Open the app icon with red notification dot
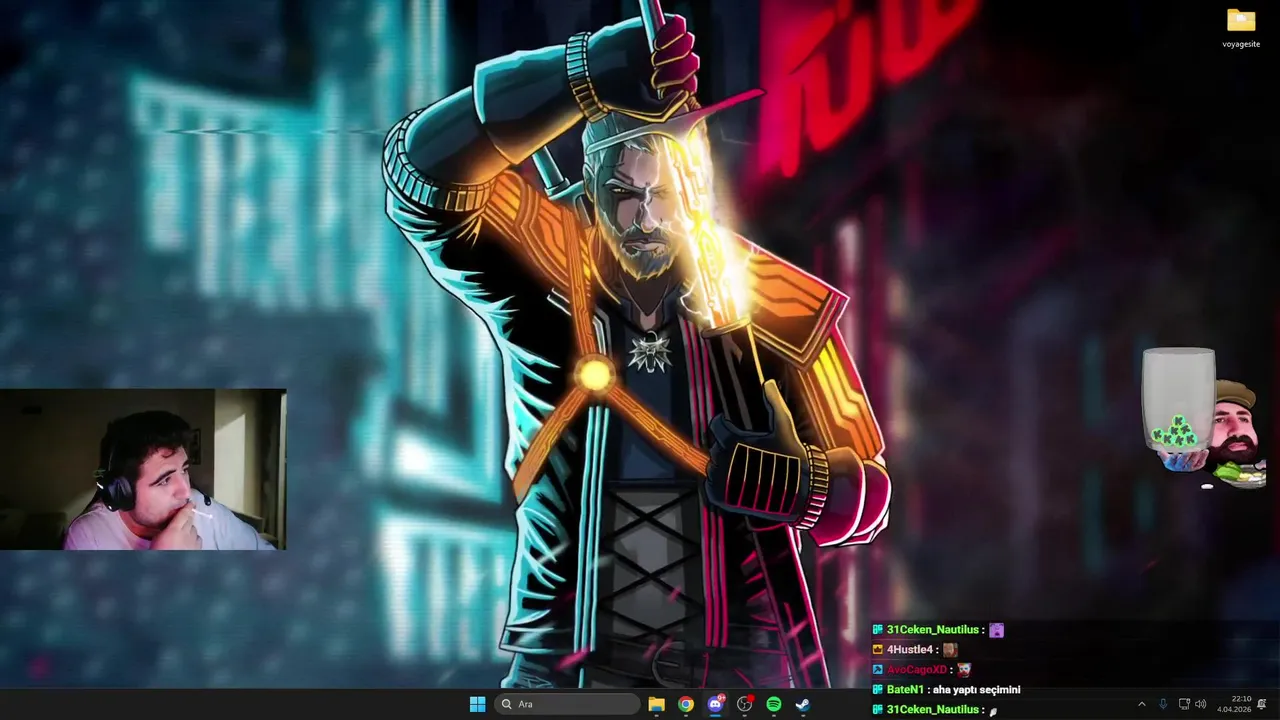Viewport: 1280px width, 720px height. coord(744,704)
